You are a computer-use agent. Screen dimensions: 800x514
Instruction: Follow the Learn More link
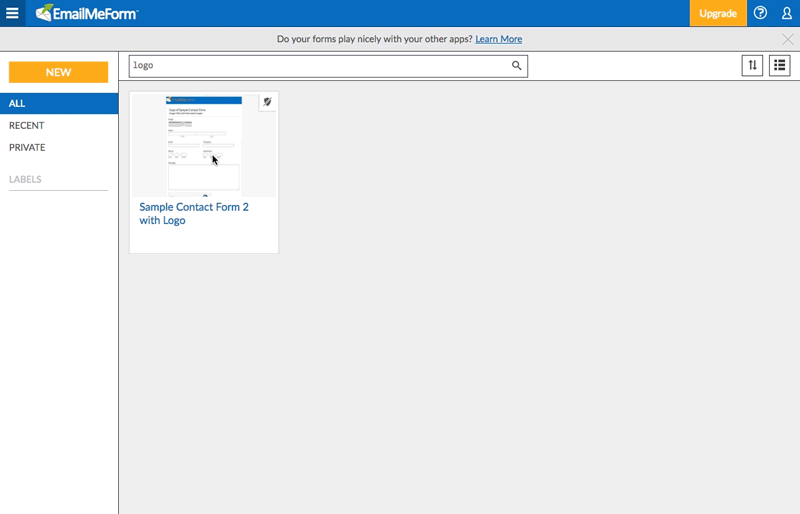pos(498,39)
